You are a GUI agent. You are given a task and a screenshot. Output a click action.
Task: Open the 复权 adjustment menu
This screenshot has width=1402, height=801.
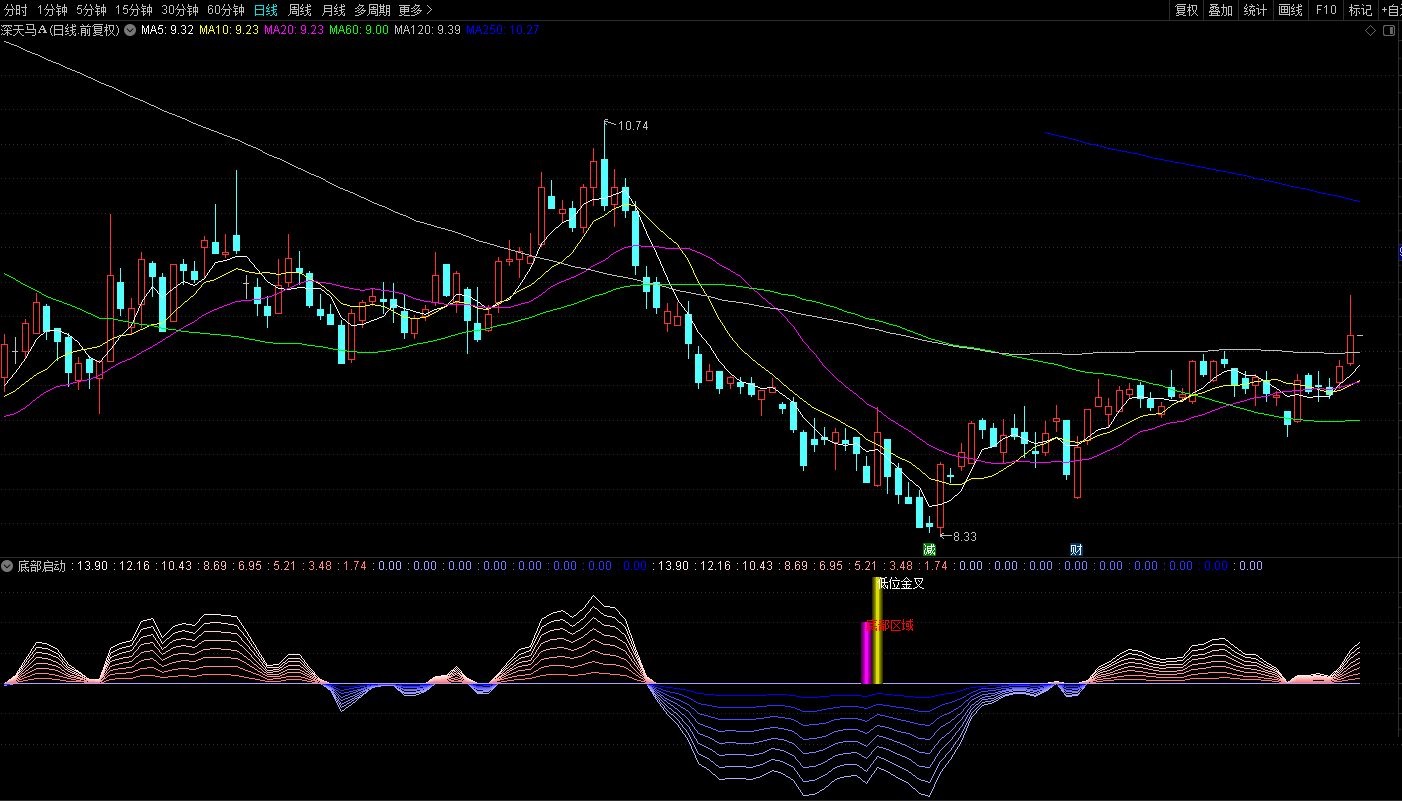click(1186, 10)
